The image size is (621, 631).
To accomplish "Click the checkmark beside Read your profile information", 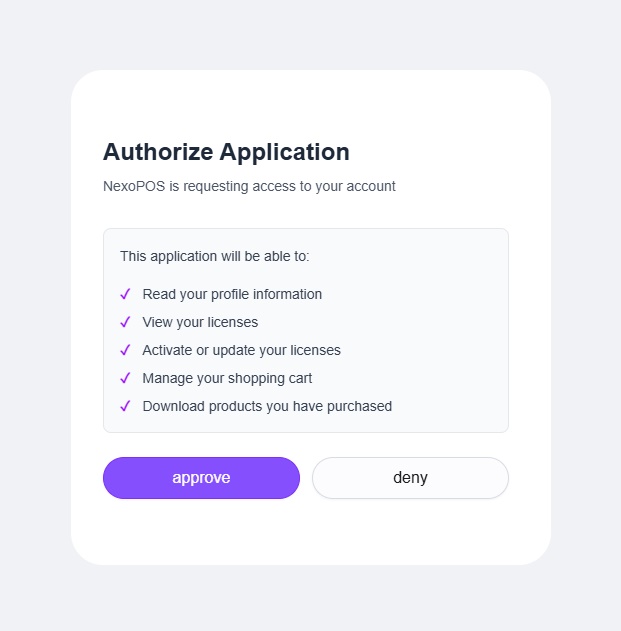I will 125,294.
